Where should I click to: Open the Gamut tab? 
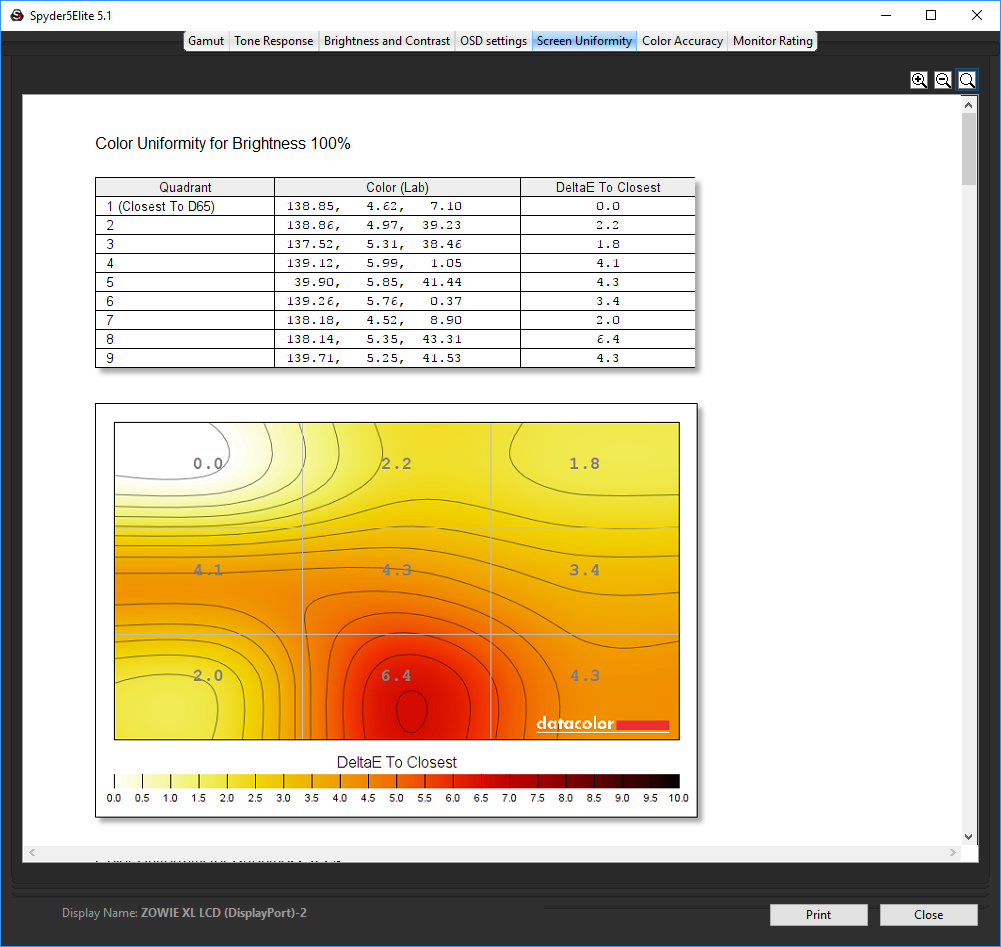click(x=206, y=41)
